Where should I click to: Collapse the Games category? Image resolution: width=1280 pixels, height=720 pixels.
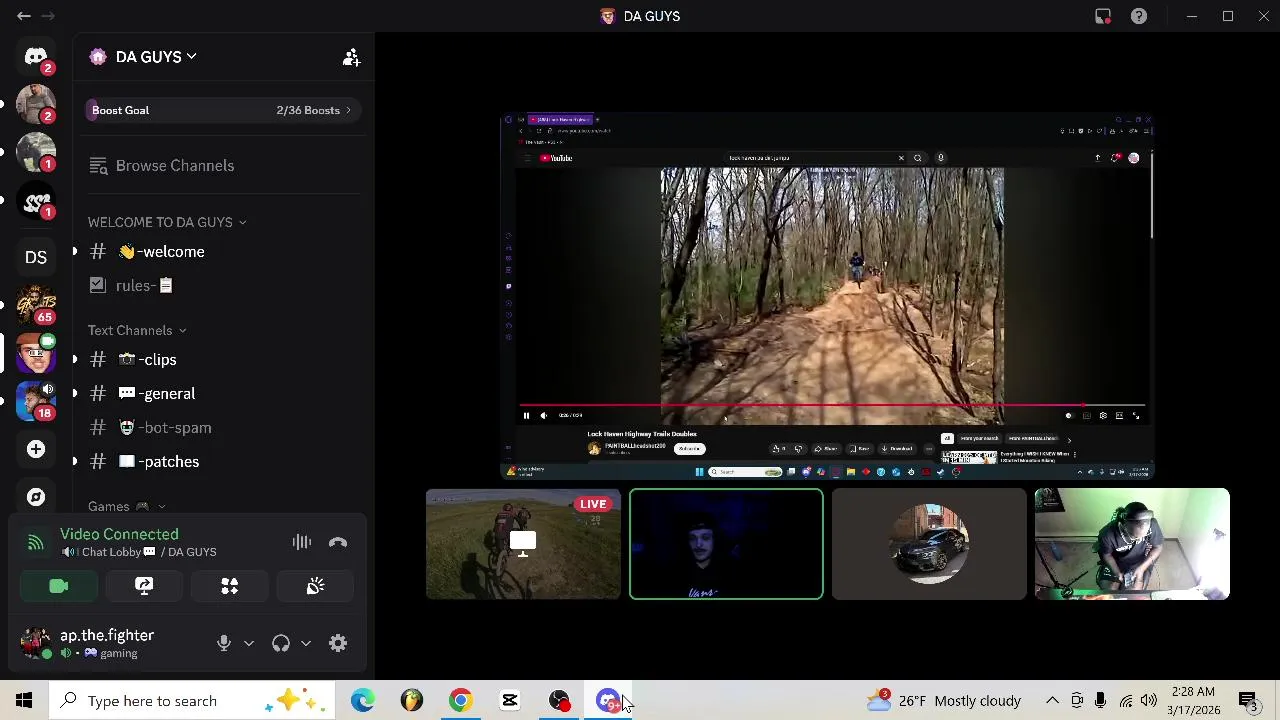click(127, 507)
